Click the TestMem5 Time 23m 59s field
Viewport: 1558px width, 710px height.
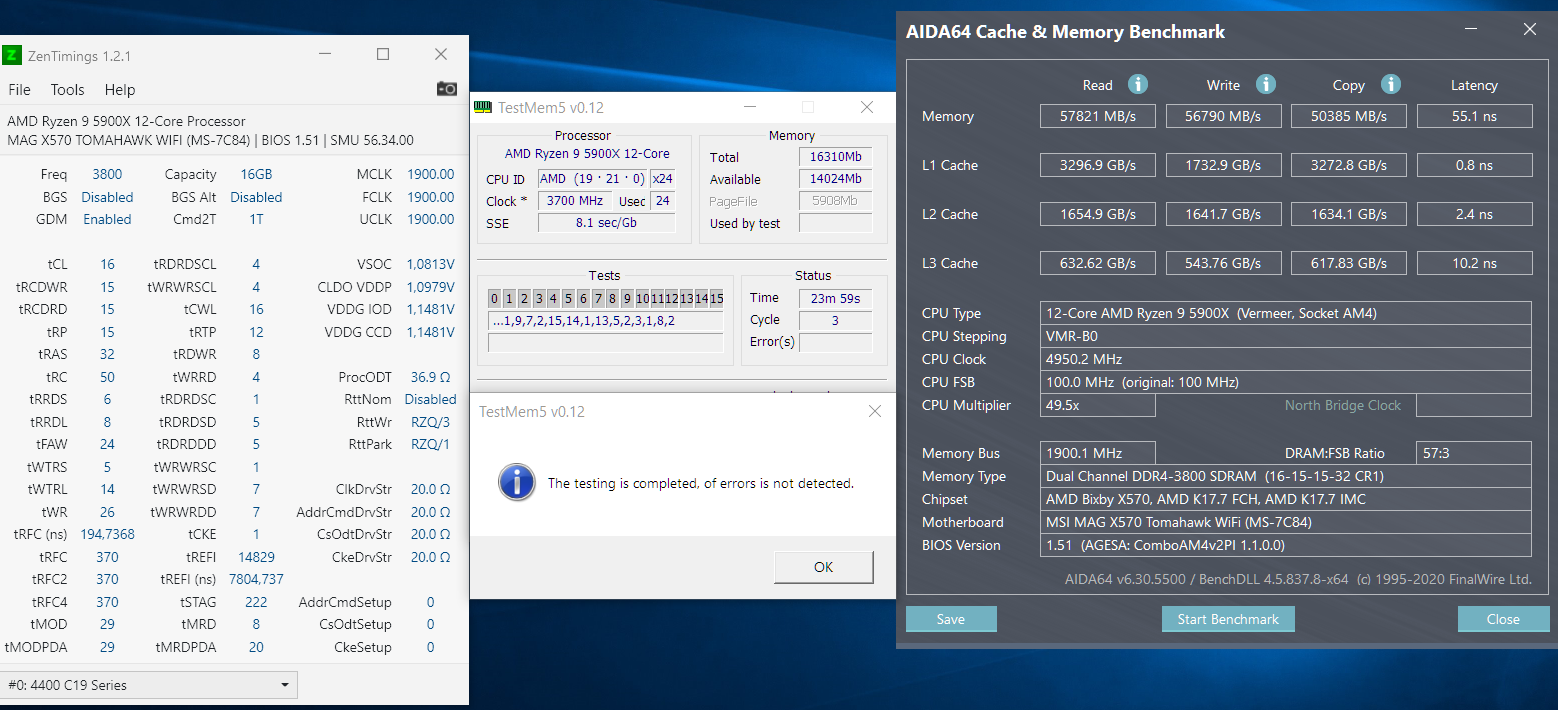tap(835, 298)
